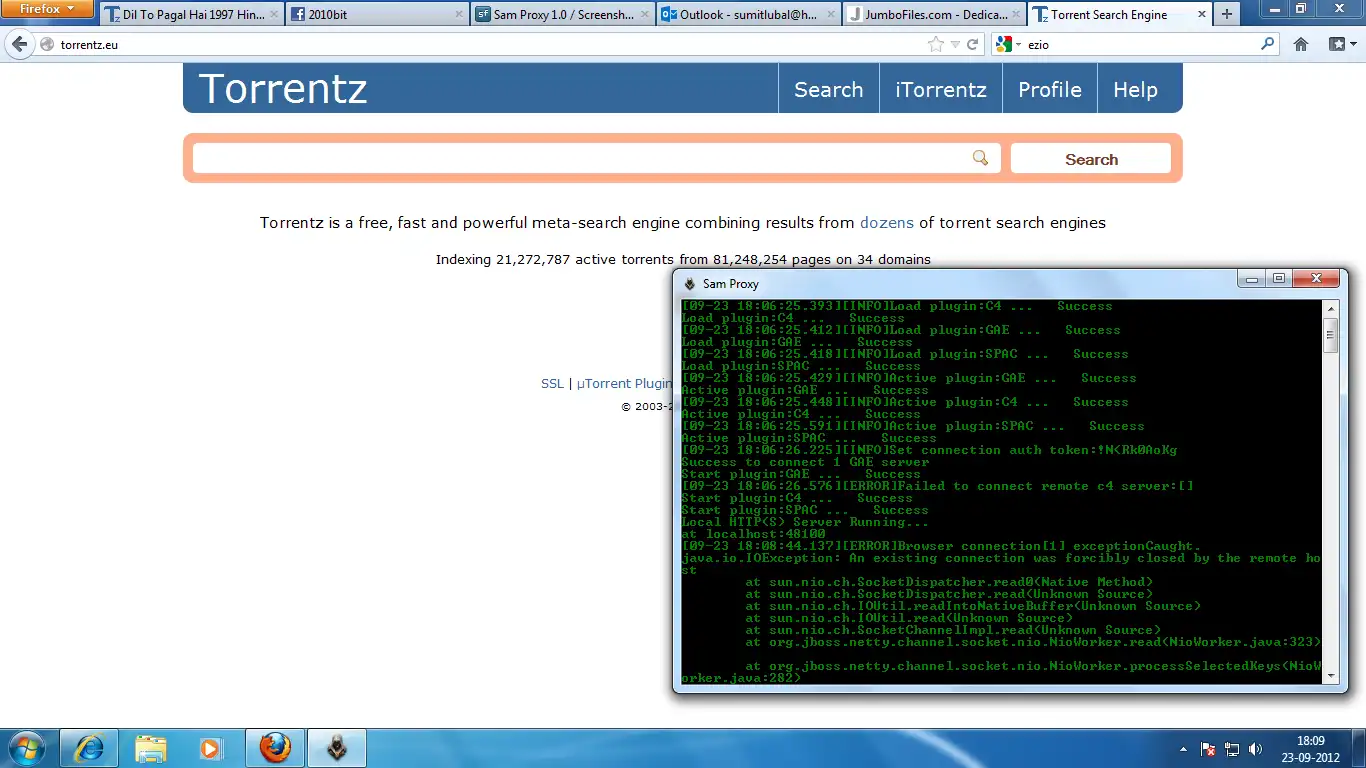Close the Sam Proxy 1.0 tab
1366x768 pixels.
645,15
